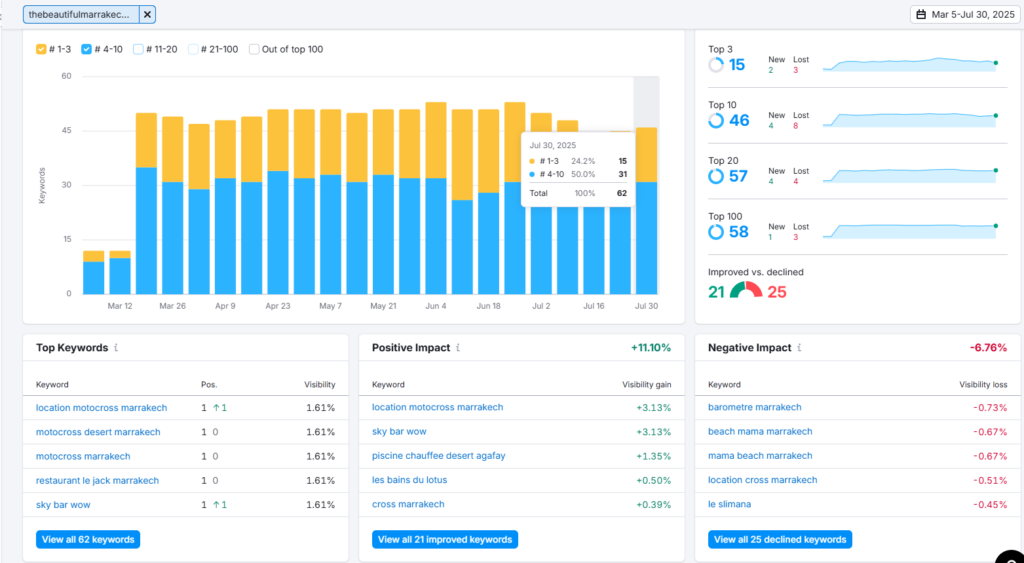Click the Top Keywords info icon
Image resolution: width=1024 pixels, height=563 pixels.
[x=116, y=348]
